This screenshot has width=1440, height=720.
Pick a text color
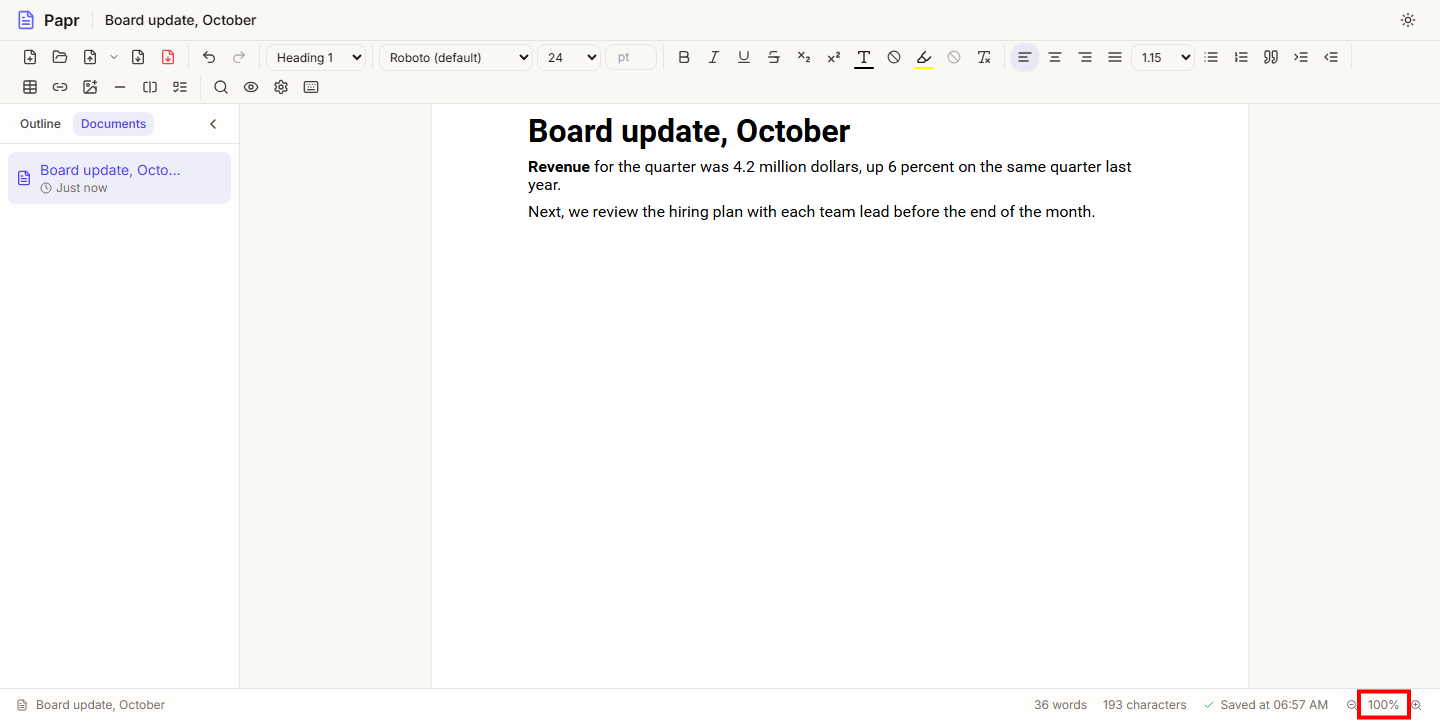click(x=864, y=57)
